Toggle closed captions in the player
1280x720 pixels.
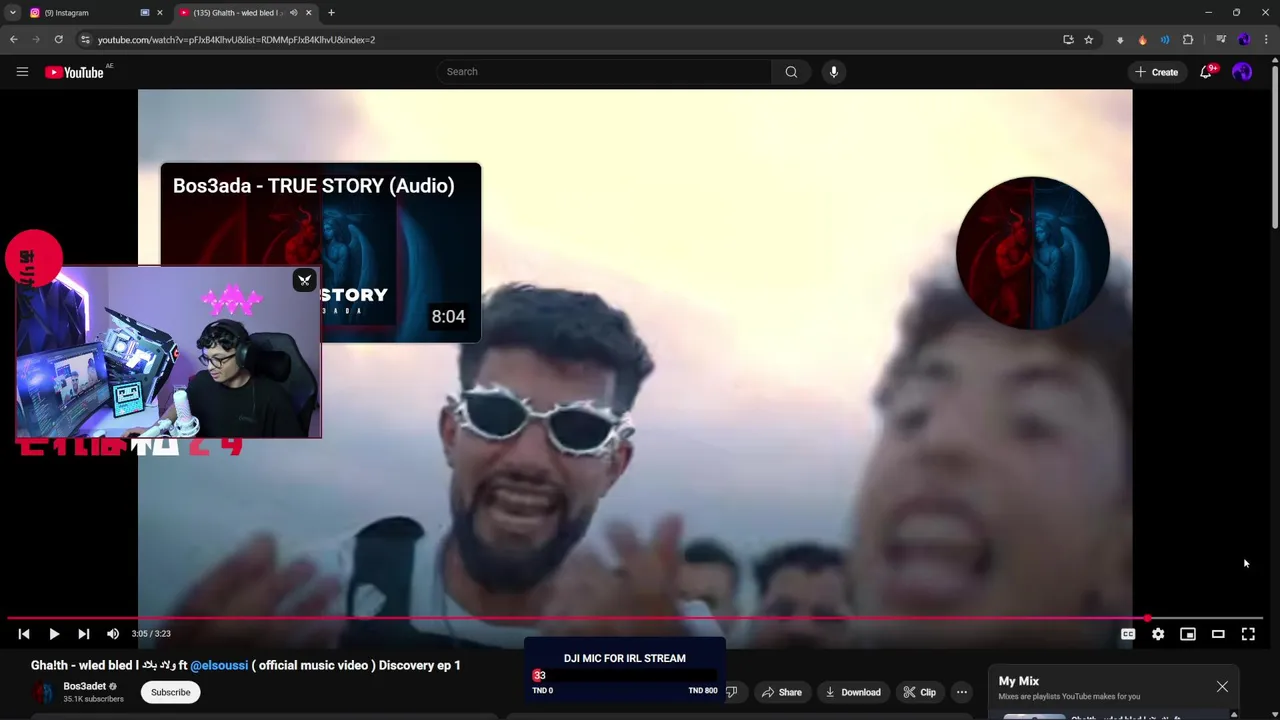pyautogui.click(x=1128, y=634)
